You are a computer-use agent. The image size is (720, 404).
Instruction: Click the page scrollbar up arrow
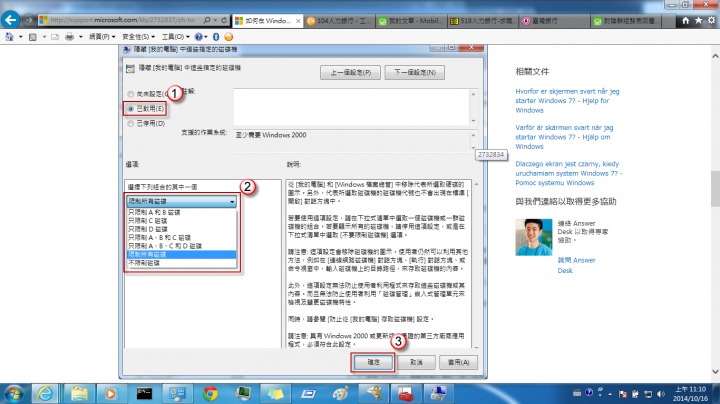[715, 56]
